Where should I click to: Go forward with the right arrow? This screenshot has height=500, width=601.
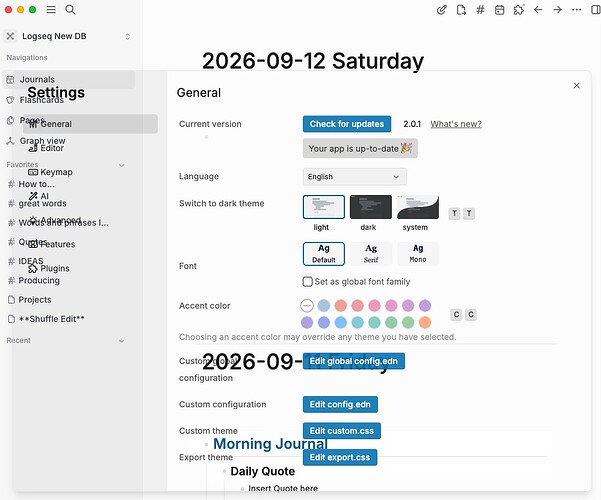click(x=557, y=10)
